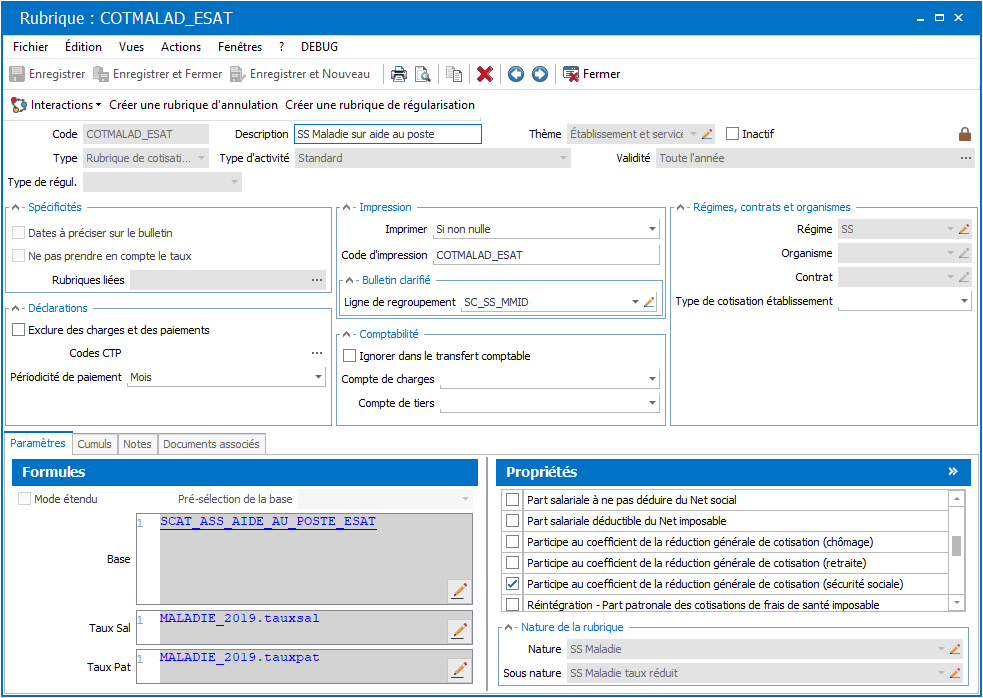983x698 pixels.
Task: Toggle Mode étendu checkbox
Action: click(24, 499)
